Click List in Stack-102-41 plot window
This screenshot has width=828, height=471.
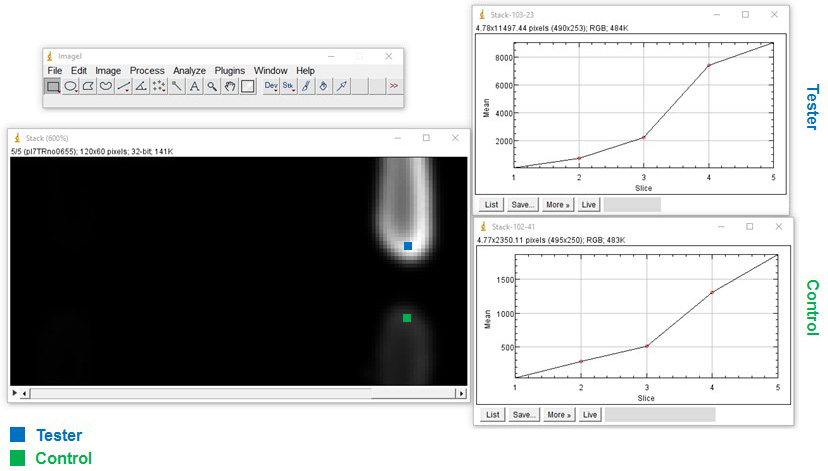tap(493, 415)
